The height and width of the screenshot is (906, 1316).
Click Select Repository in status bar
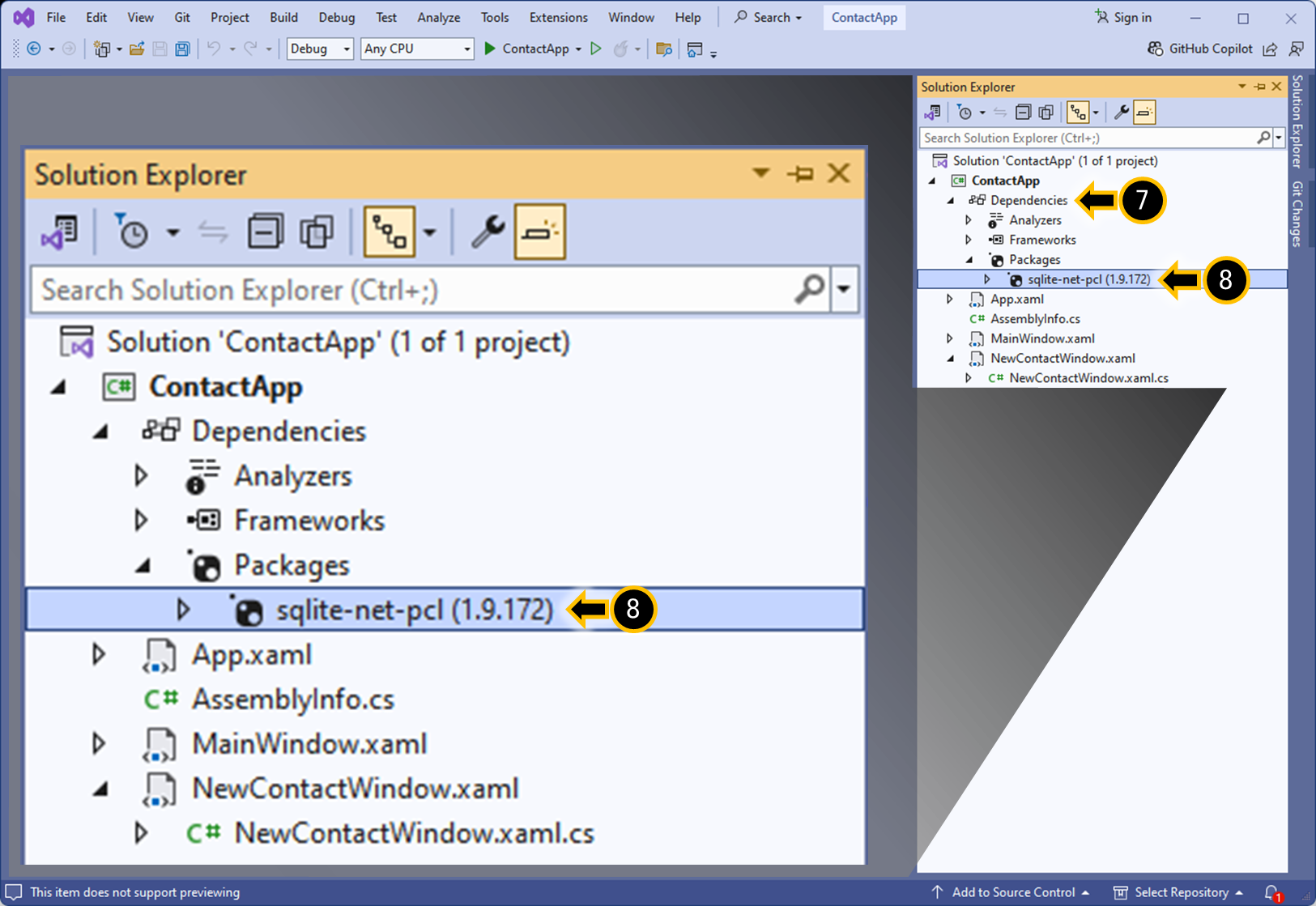pos(1179,892)
